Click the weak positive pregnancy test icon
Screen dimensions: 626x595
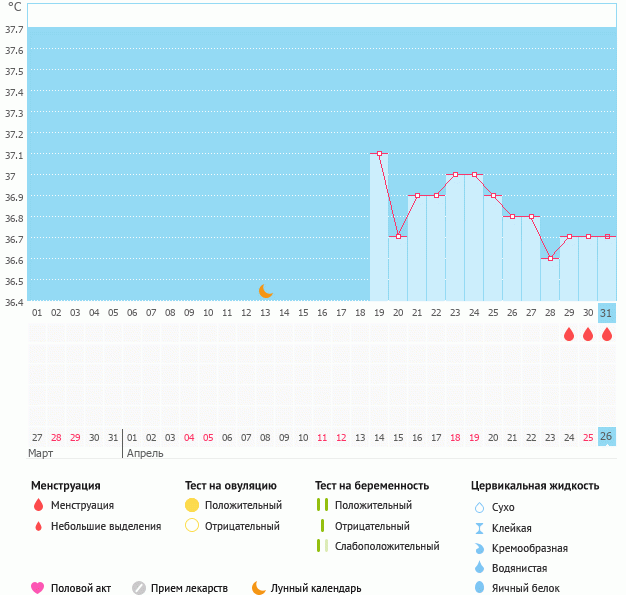click(x=322, y=546)
